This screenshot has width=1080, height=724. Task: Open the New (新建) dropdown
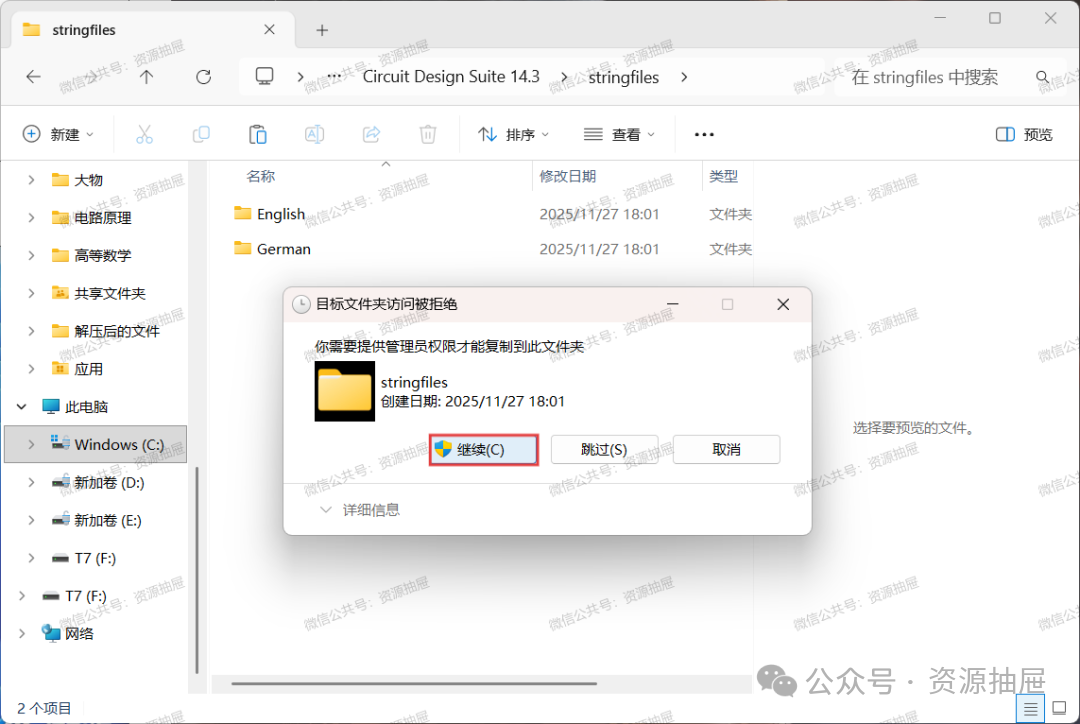pyautogui.click(x=58, y=134)
